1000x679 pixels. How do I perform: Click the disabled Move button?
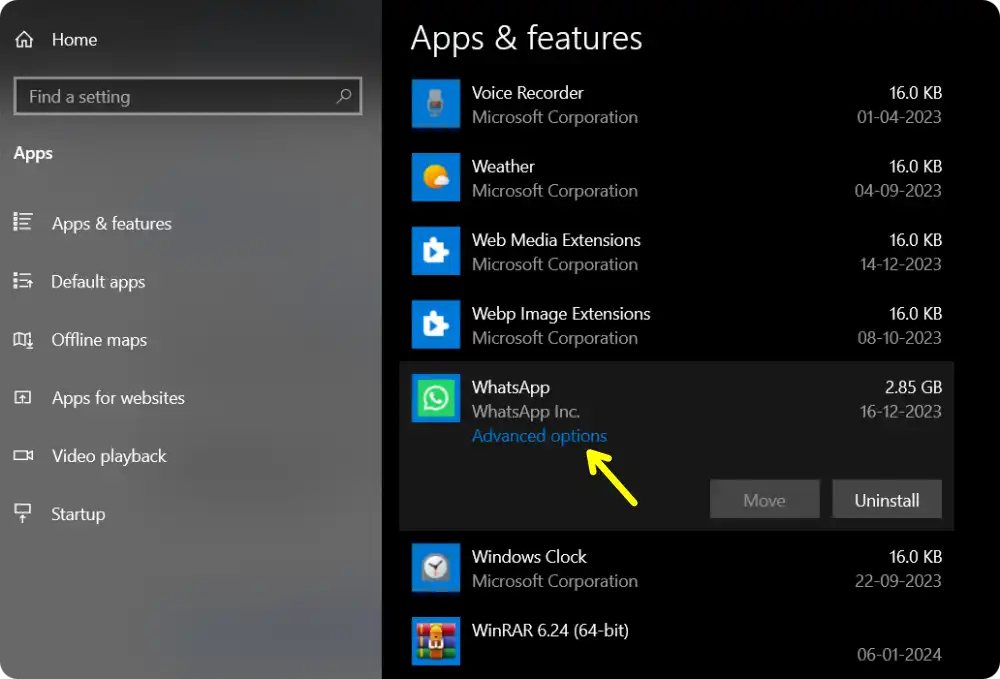click(x=764, y=499)
